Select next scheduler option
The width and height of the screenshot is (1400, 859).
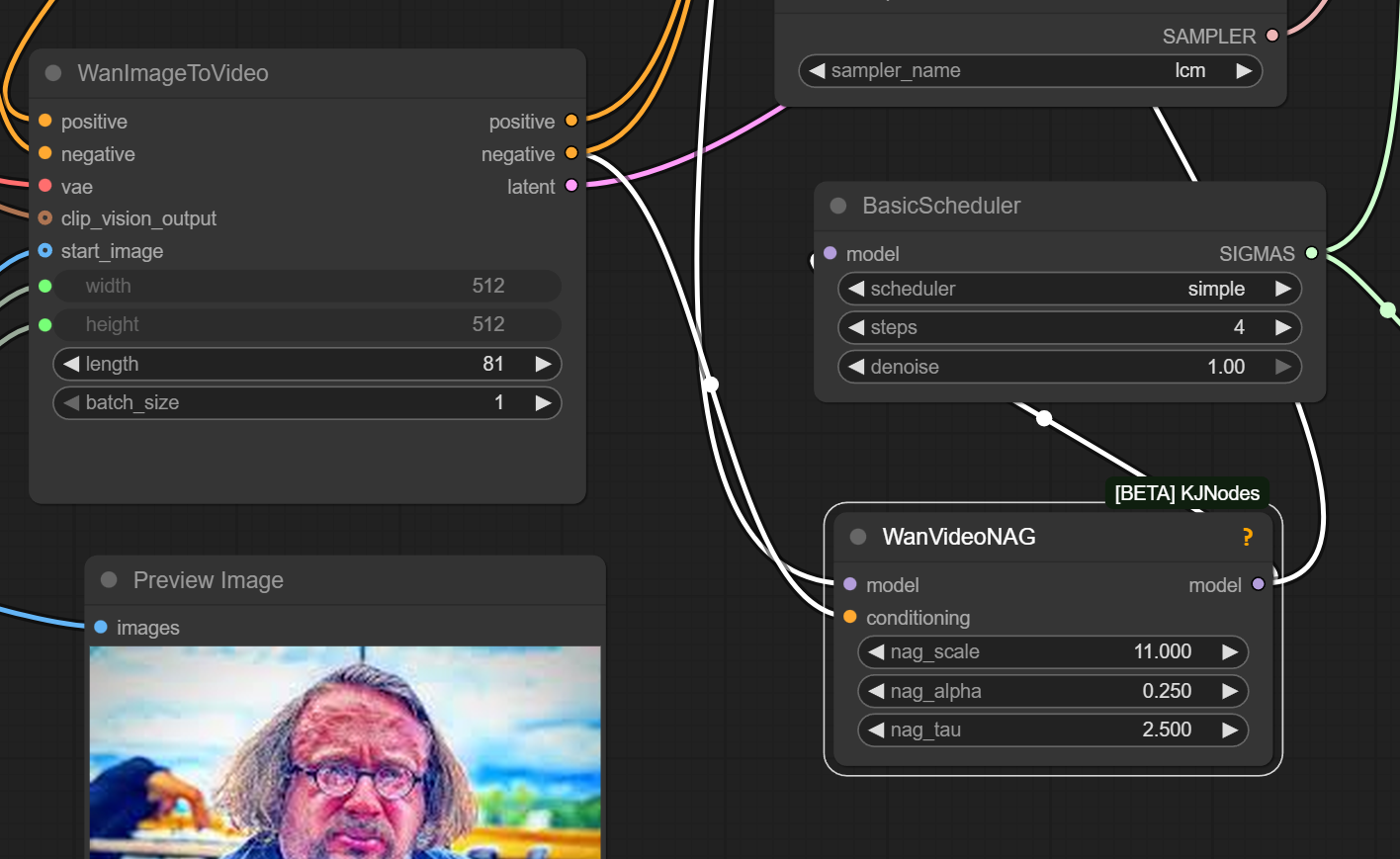click(x=1283, y=289)
